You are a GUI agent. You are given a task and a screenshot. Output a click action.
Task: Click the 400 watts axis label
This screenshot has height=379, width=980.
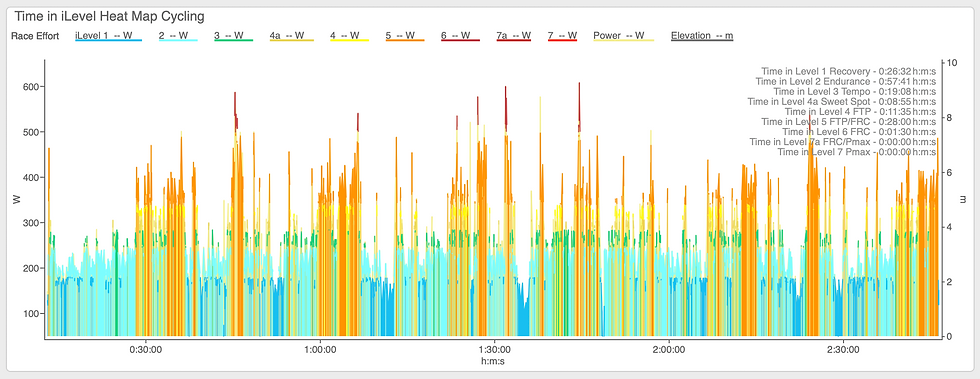[32, 178]
